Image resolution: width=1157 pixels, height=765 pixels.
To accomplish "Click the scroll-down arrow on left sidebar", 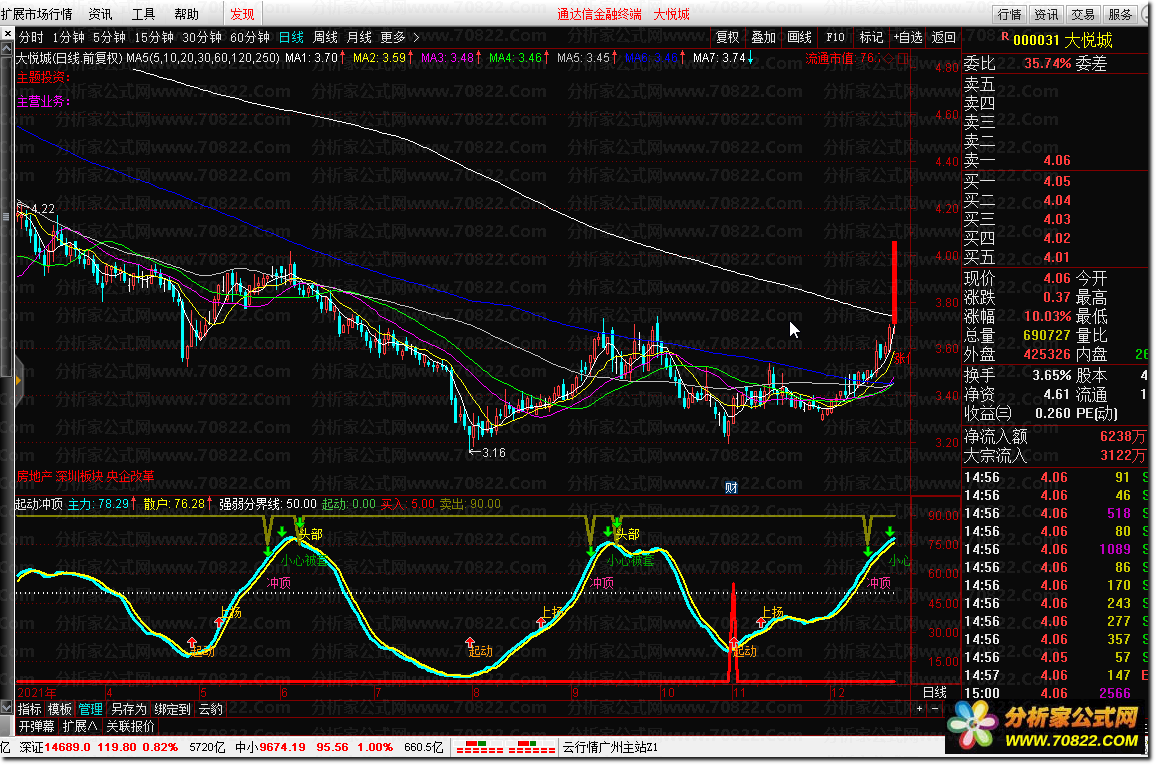I will tap(7, 708).
